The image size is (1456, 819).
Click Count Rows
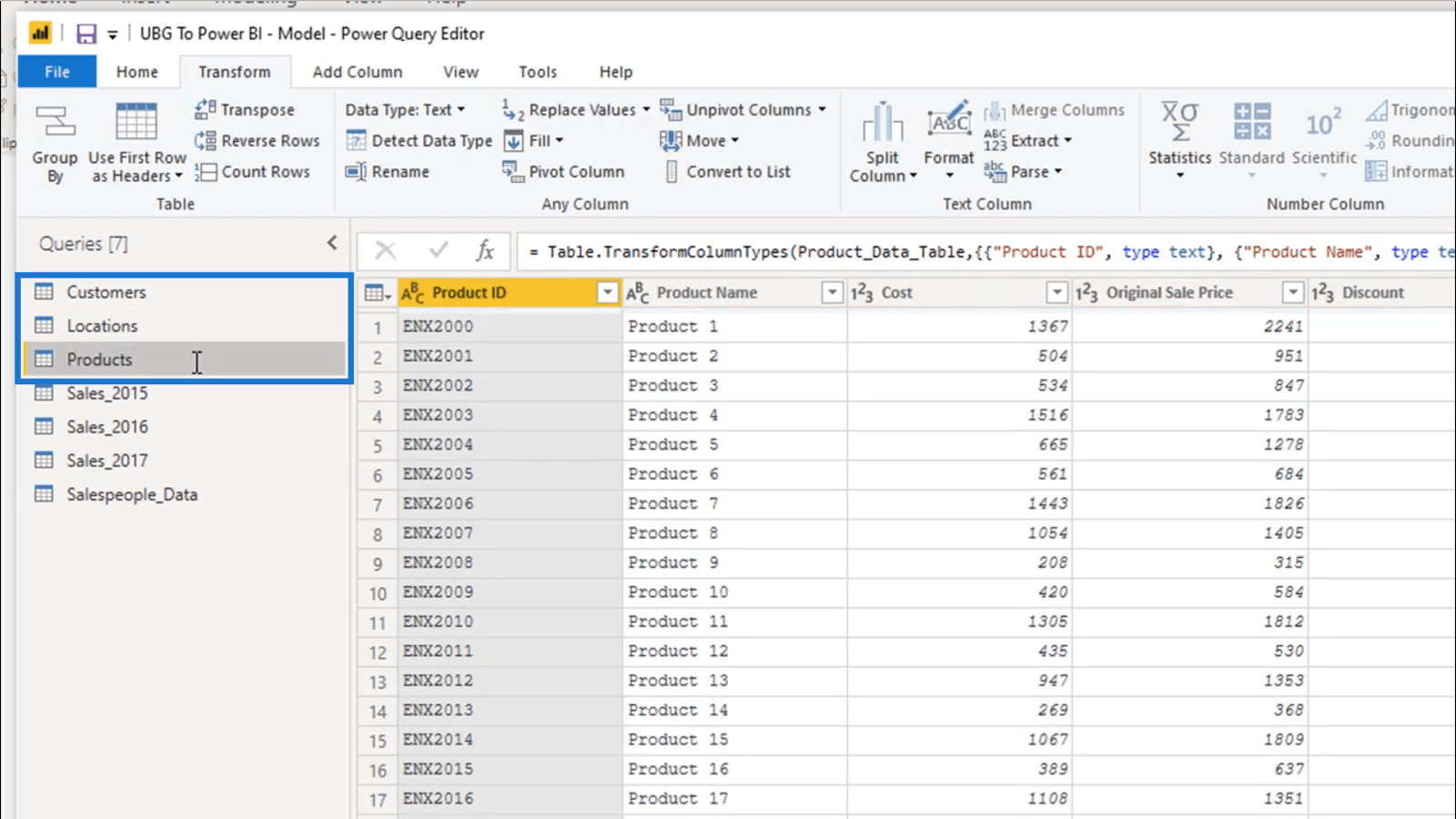point(252,172)
